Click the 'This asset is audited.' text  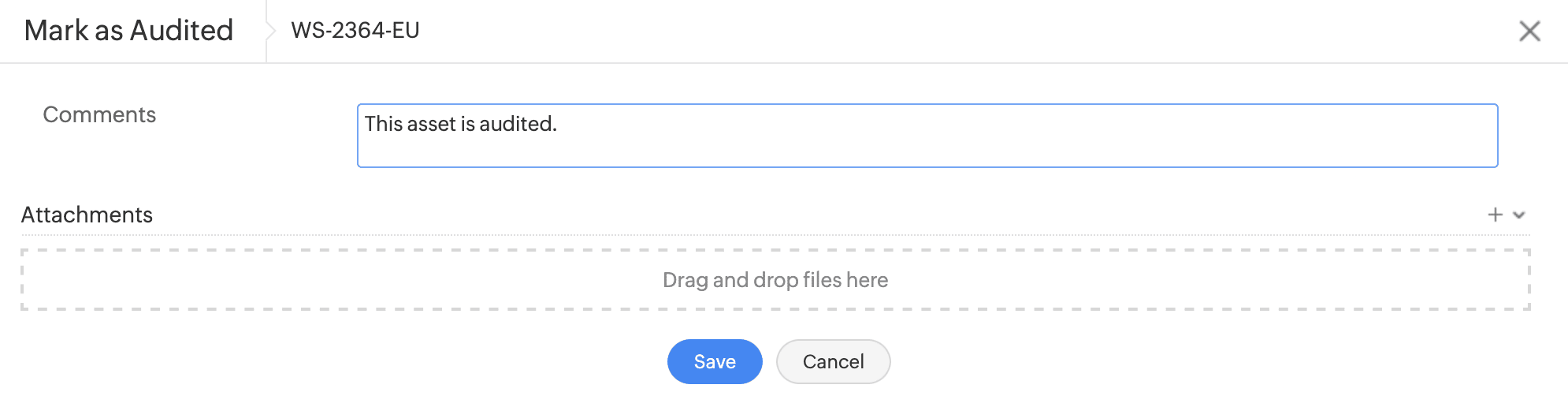460,124
